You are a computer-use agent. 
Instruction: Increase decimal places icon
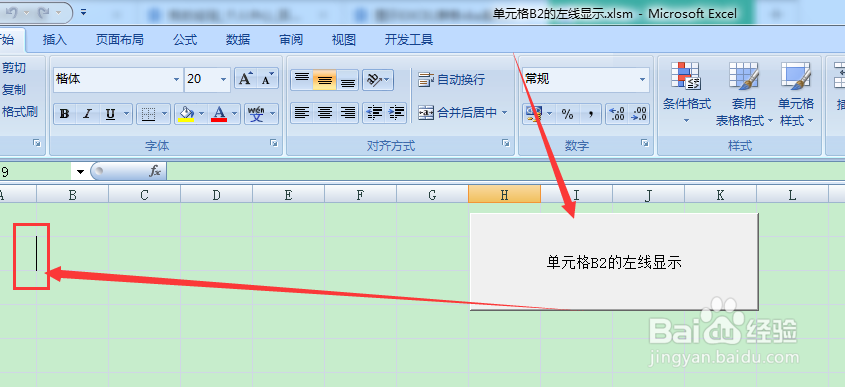click(617, 114)
